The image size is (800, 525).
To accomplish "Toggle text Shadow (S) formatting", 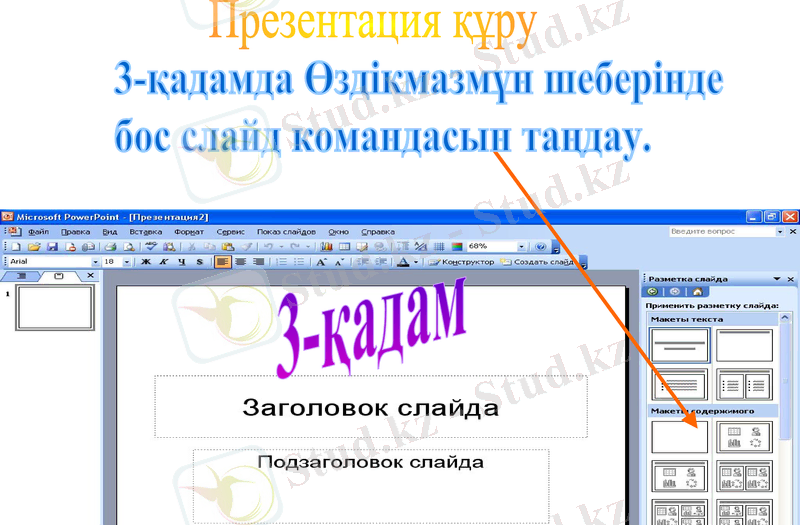I will coord(199,262).
